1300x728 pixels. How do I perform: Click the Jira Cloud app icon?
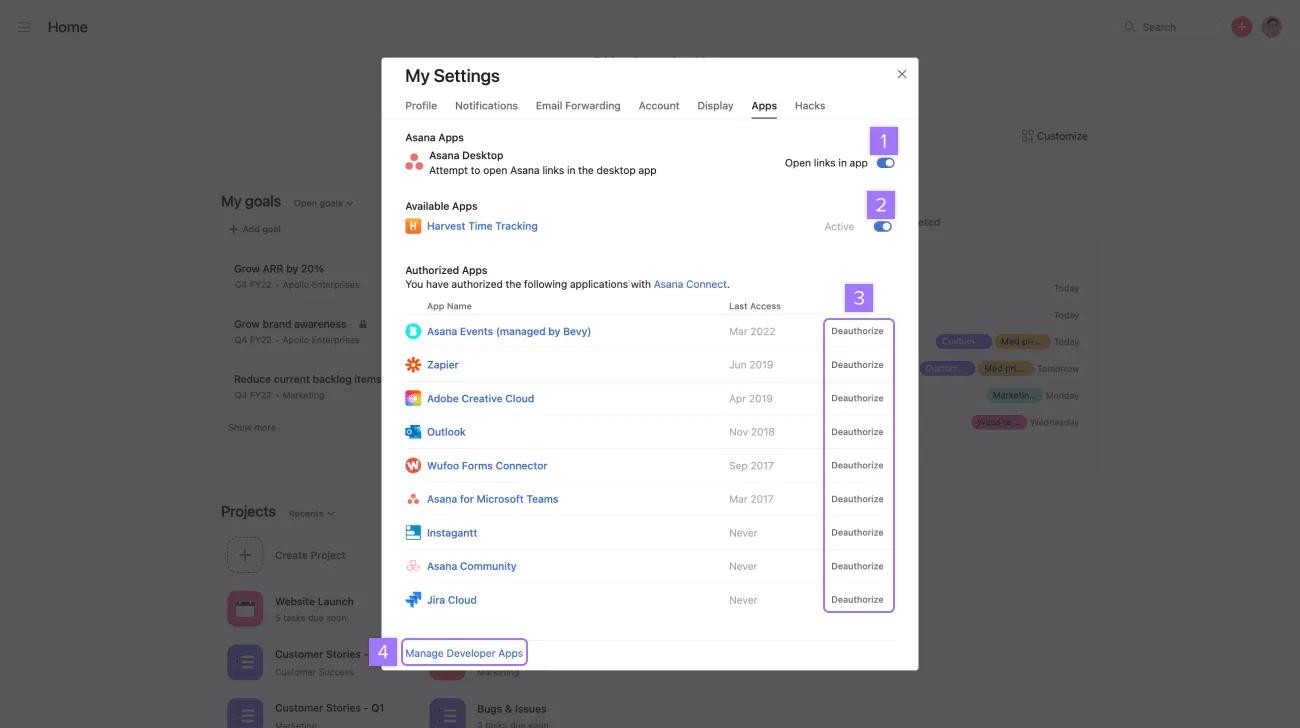tap(413, 599)
